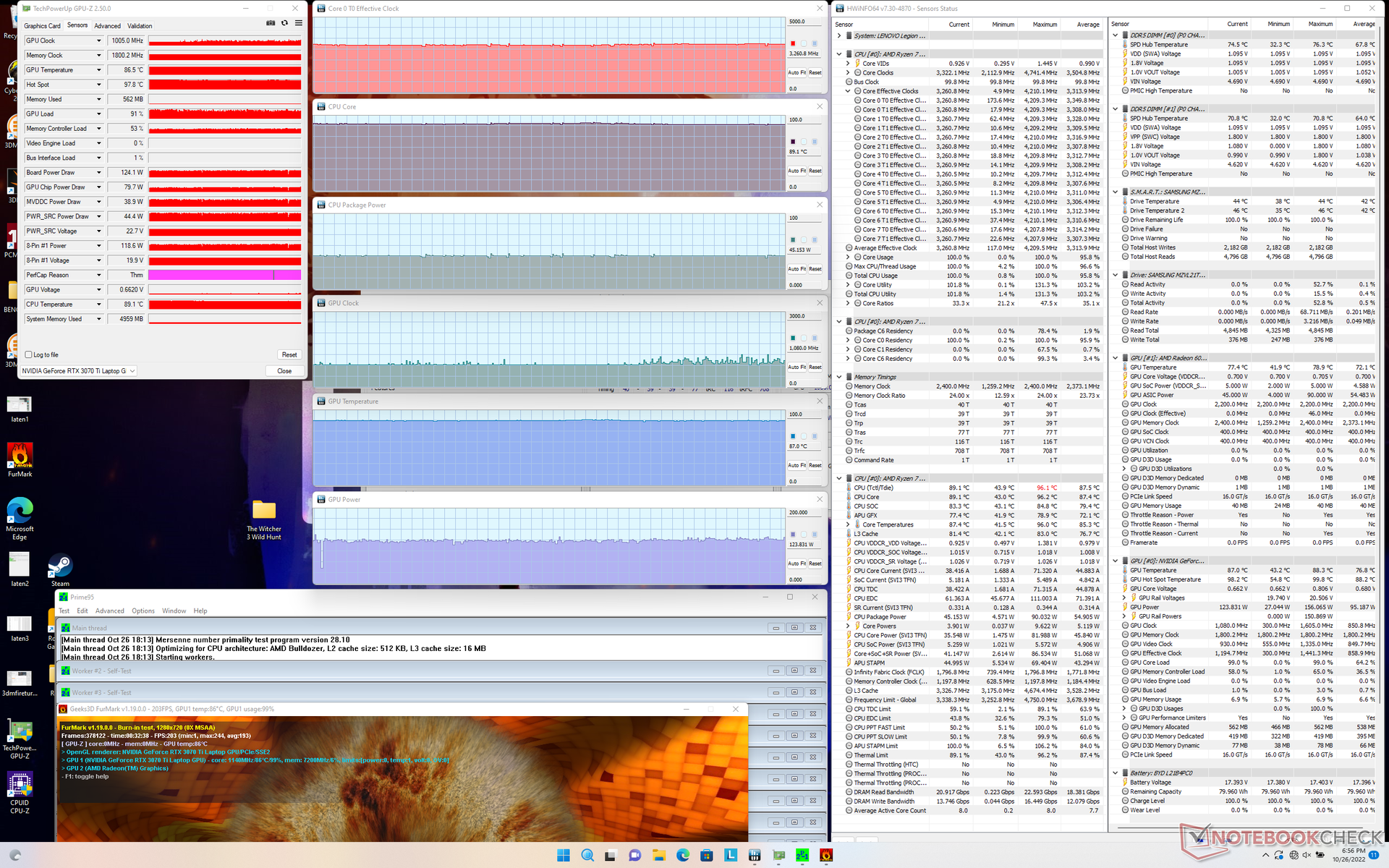The width and height of the screenshot is (1389, 868).
Task: Open the Test menu in Prime95
Action: [64, 611]
